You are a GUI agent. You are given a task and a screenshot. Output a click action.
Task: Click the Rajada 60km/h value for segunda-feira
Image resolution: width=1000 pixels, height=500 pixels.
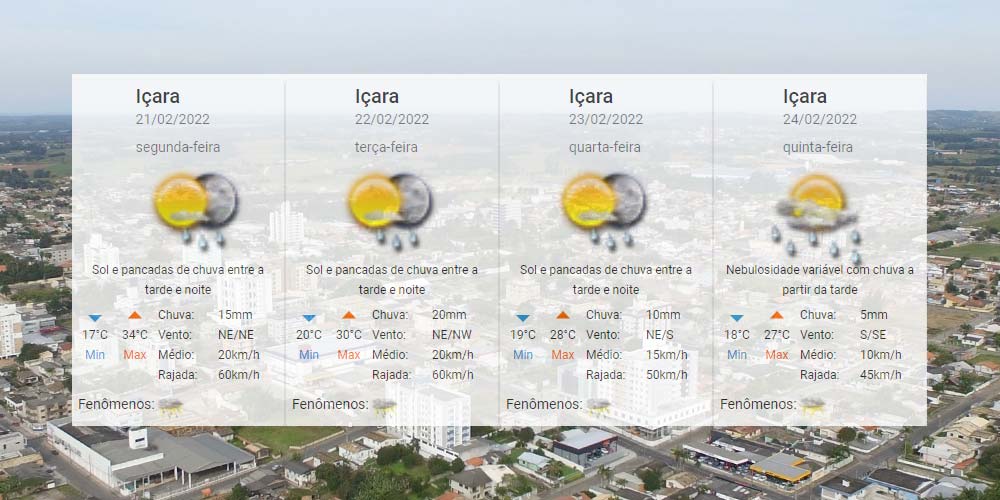pos(238,375)
